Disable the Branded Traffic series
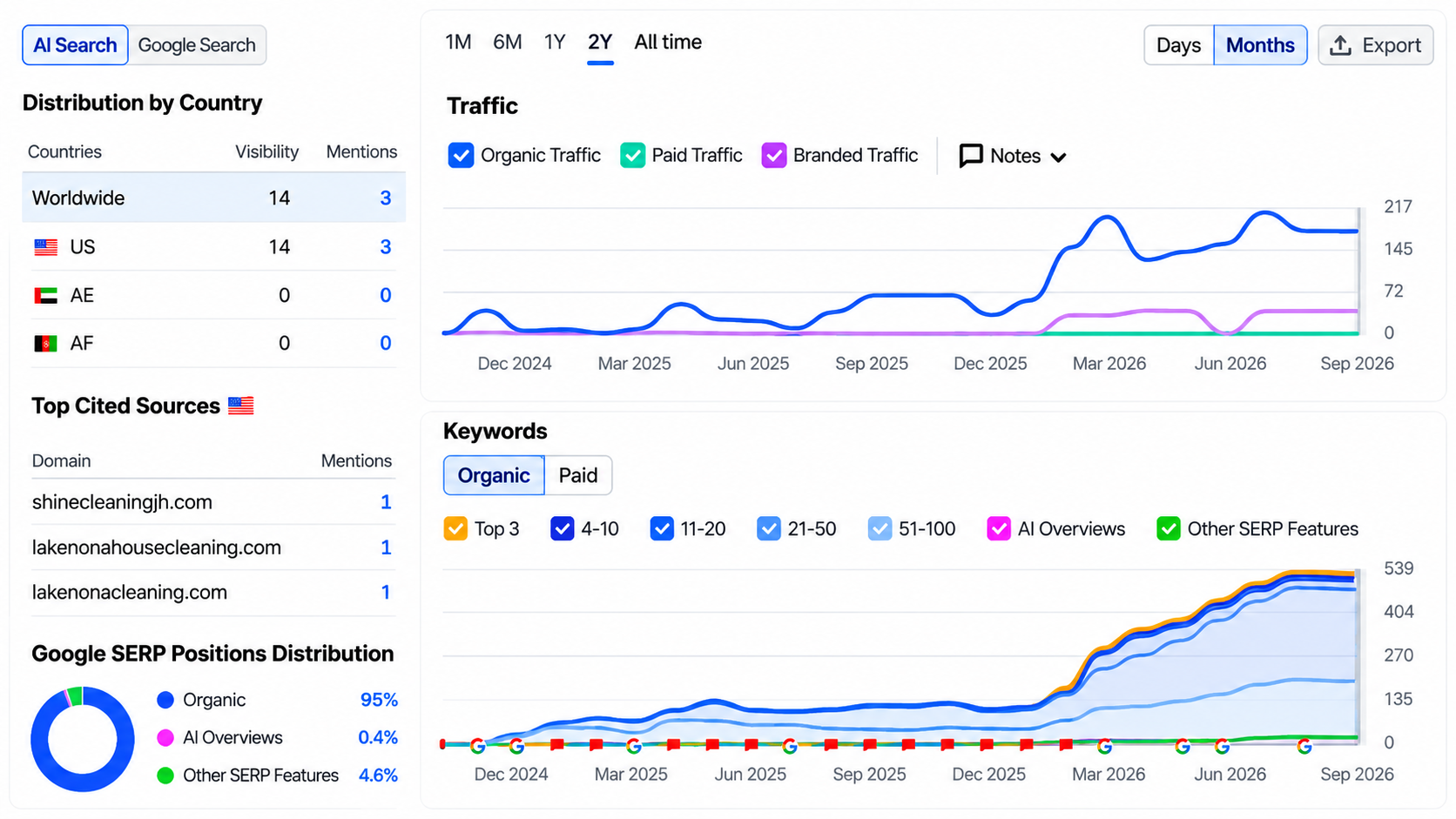Image resolution: width=1456 pixels, height=819 pixels. [774, 156]
